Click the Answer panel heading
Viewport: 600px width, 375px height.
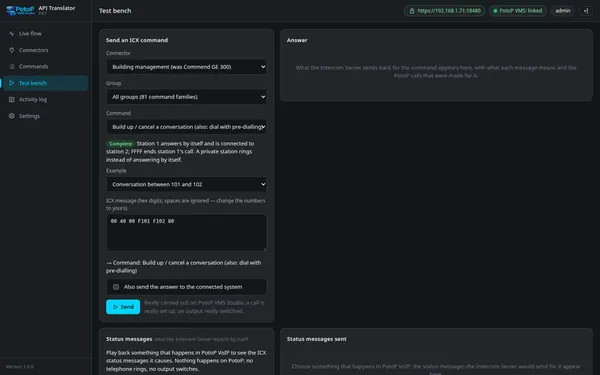tap(297, 40)
